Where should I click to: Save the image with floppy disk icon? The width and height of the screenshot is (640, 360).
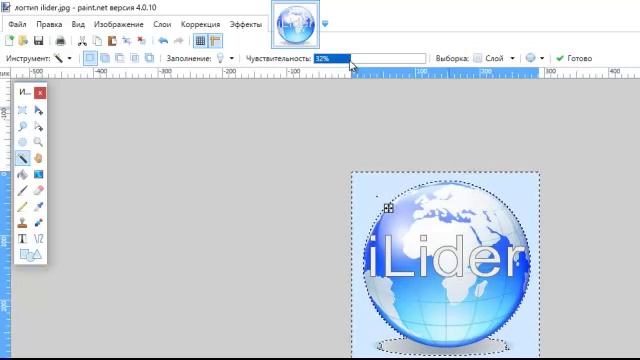38,40
